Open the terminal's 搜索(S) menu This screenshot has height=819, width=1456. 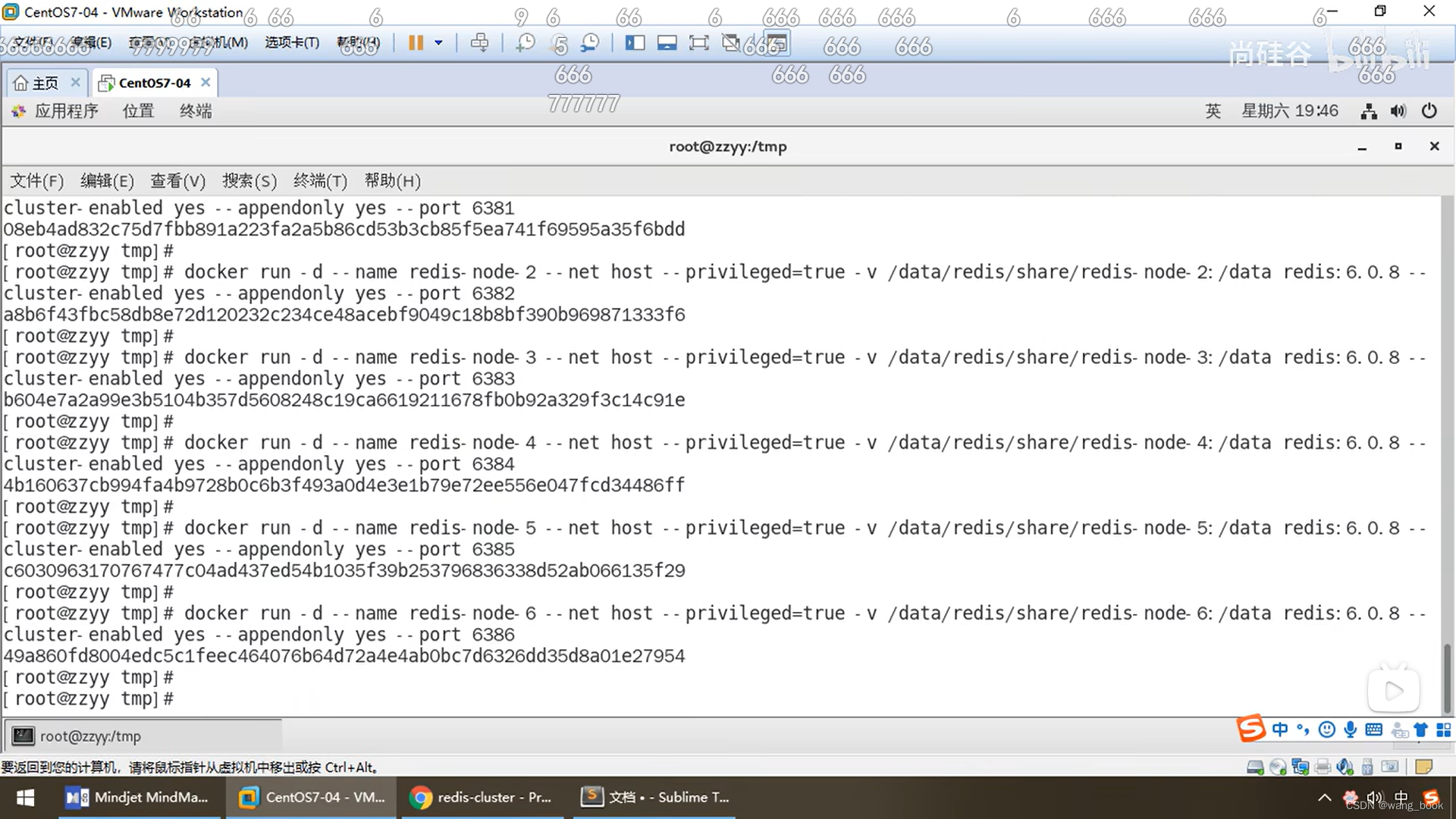point(249,181)
